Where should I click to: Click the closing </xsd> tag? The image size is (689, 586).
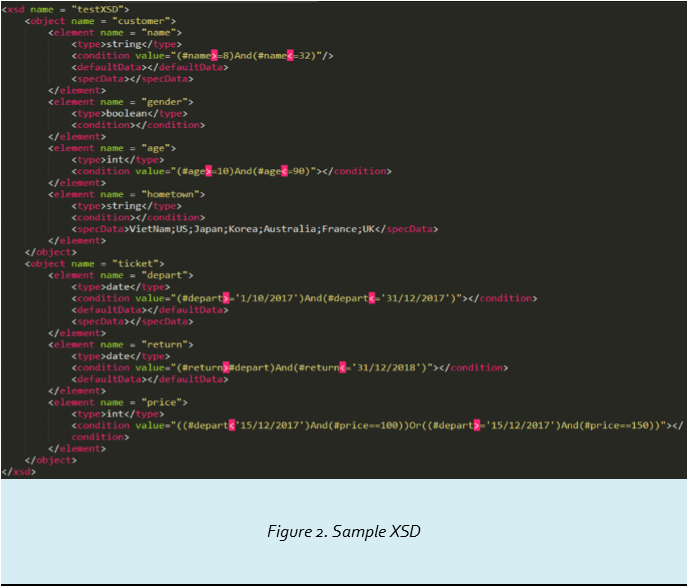pyautogui.click(x=19, y=472)
